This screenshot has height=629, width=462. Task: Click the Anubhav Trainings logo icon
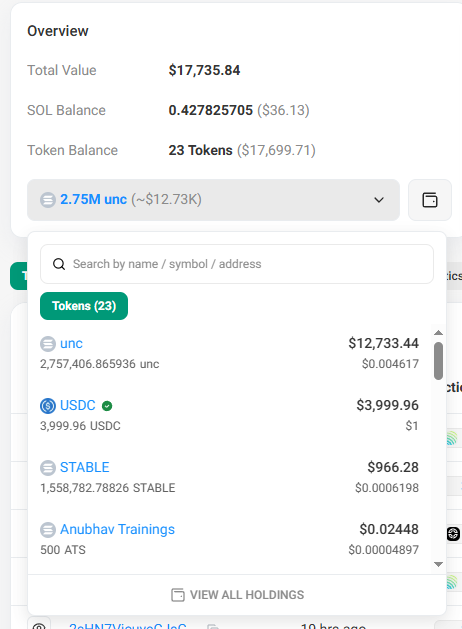coord(48,530)
